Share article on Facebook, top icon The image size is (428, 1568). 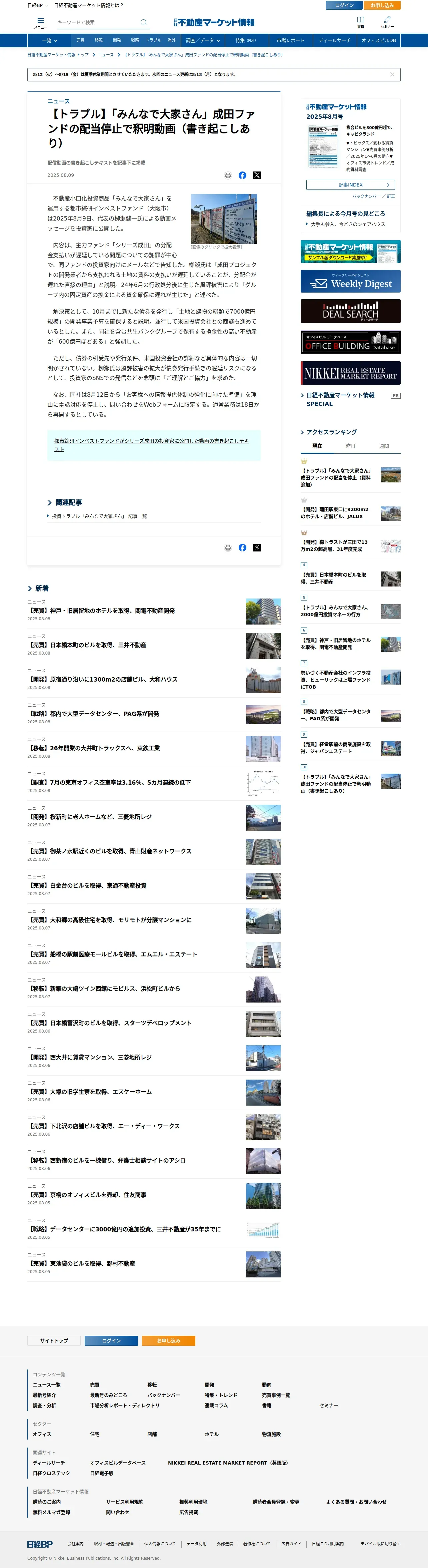click(243, 175)
